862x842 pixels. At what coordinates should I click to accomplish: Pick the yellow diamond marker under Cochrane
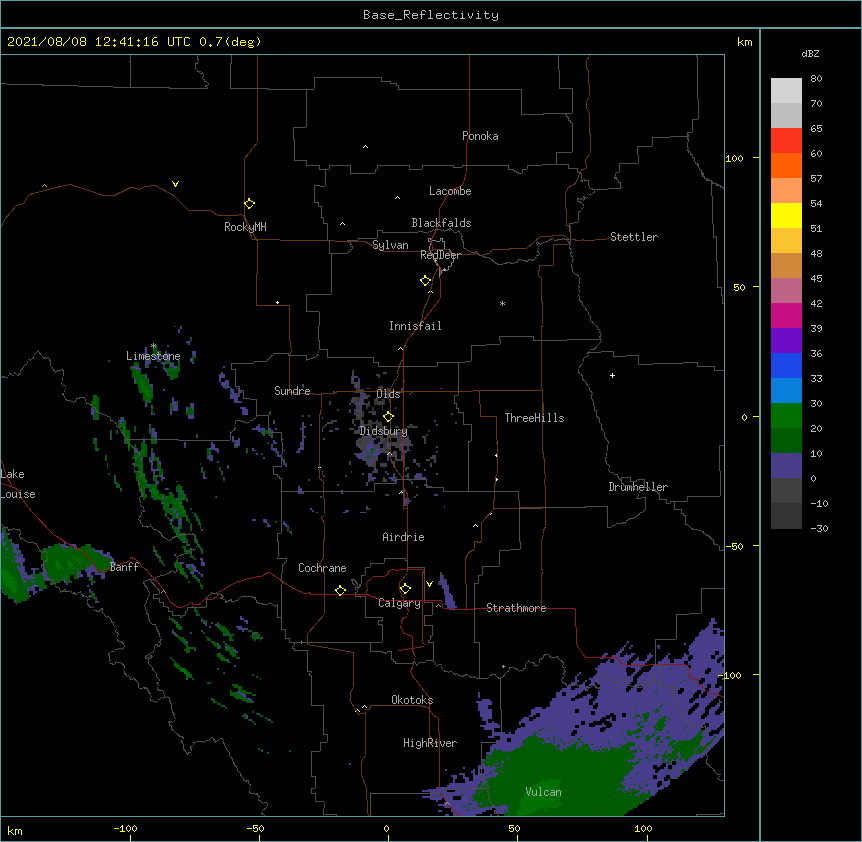pyautogui.click(x=340, y=590)
